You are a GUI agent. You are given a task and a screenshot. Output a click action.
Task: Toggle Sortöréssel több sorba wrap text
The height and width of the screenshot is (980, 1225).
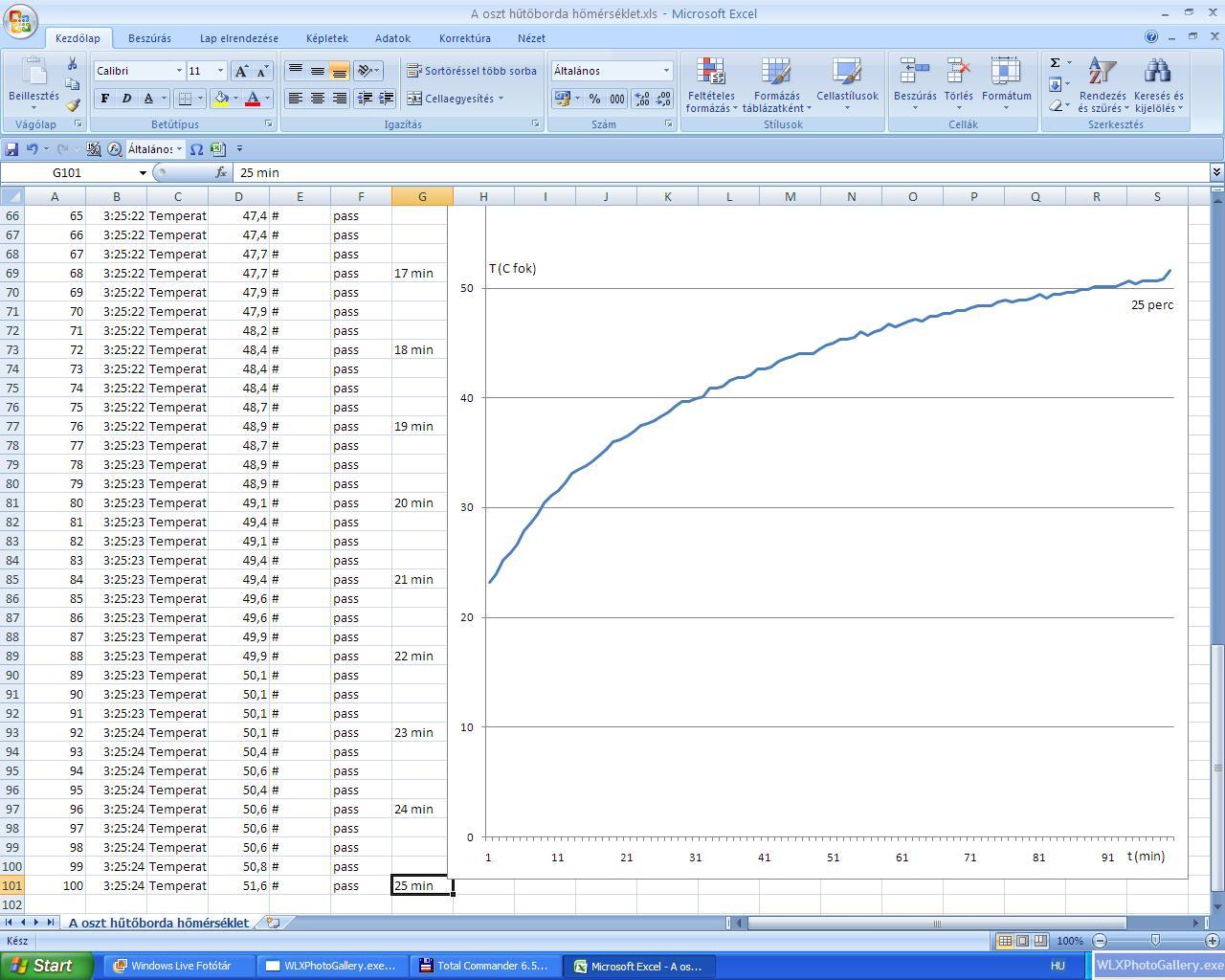tap(472, 71)
